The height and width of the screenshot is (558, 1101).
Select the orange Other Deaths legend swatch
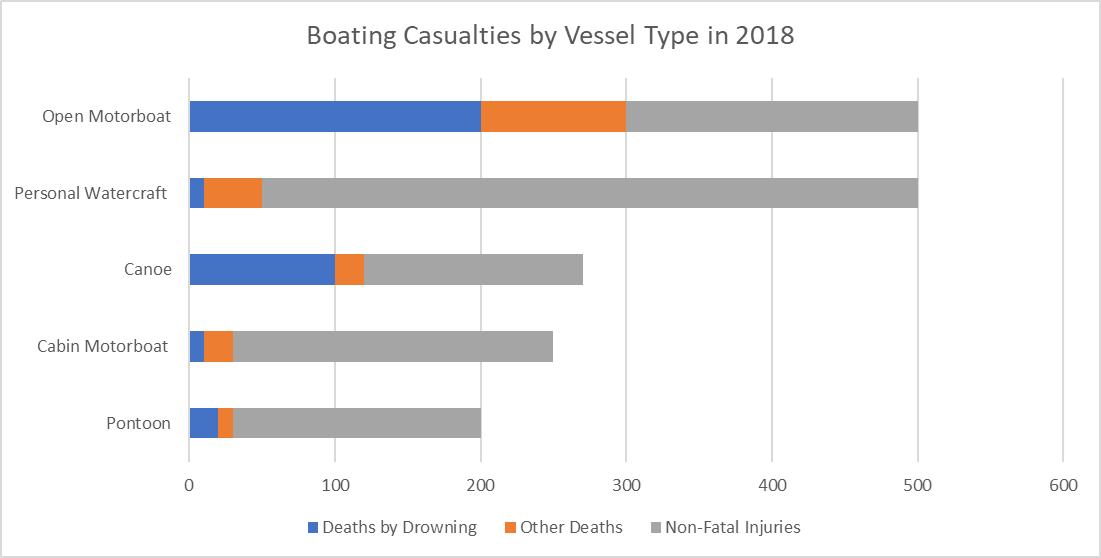pos(509,527)
